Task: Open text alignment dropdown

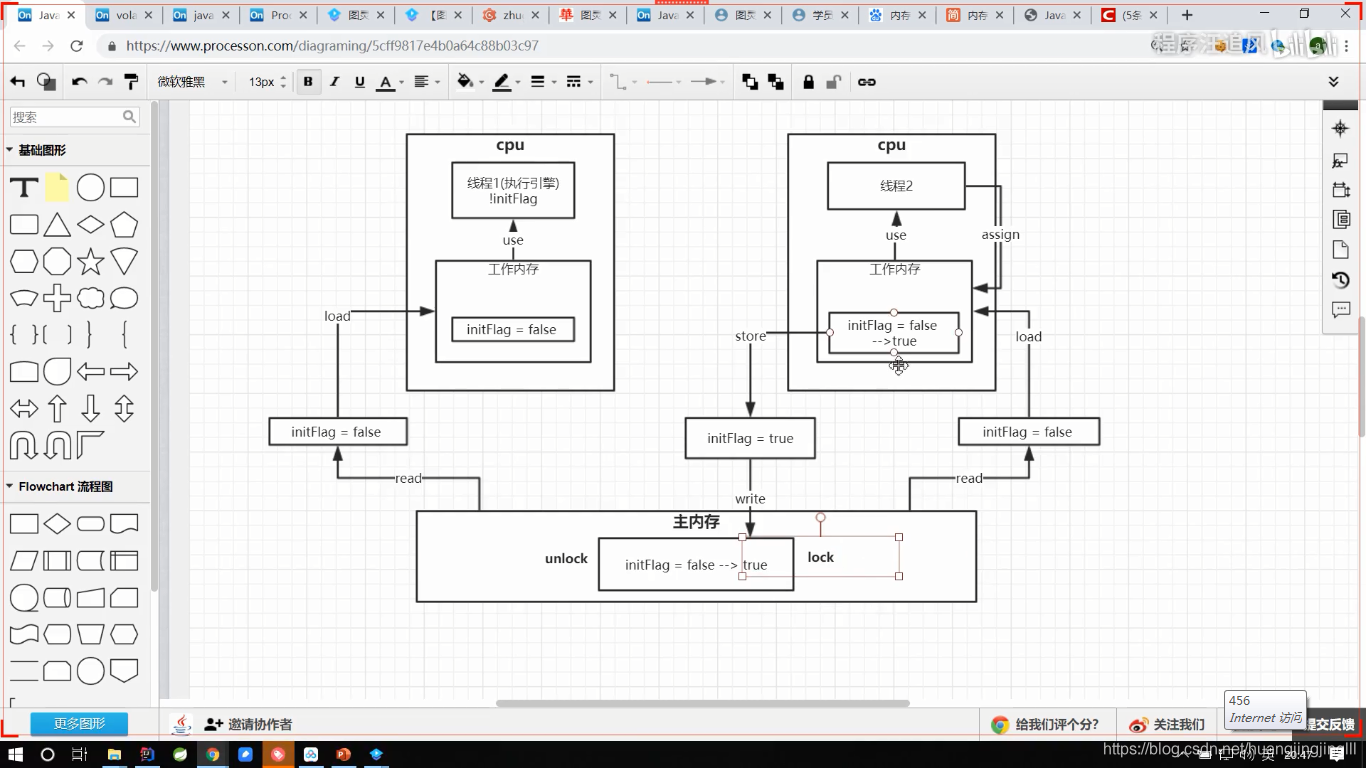Action: pyautogui.click(x=427, y=82)
